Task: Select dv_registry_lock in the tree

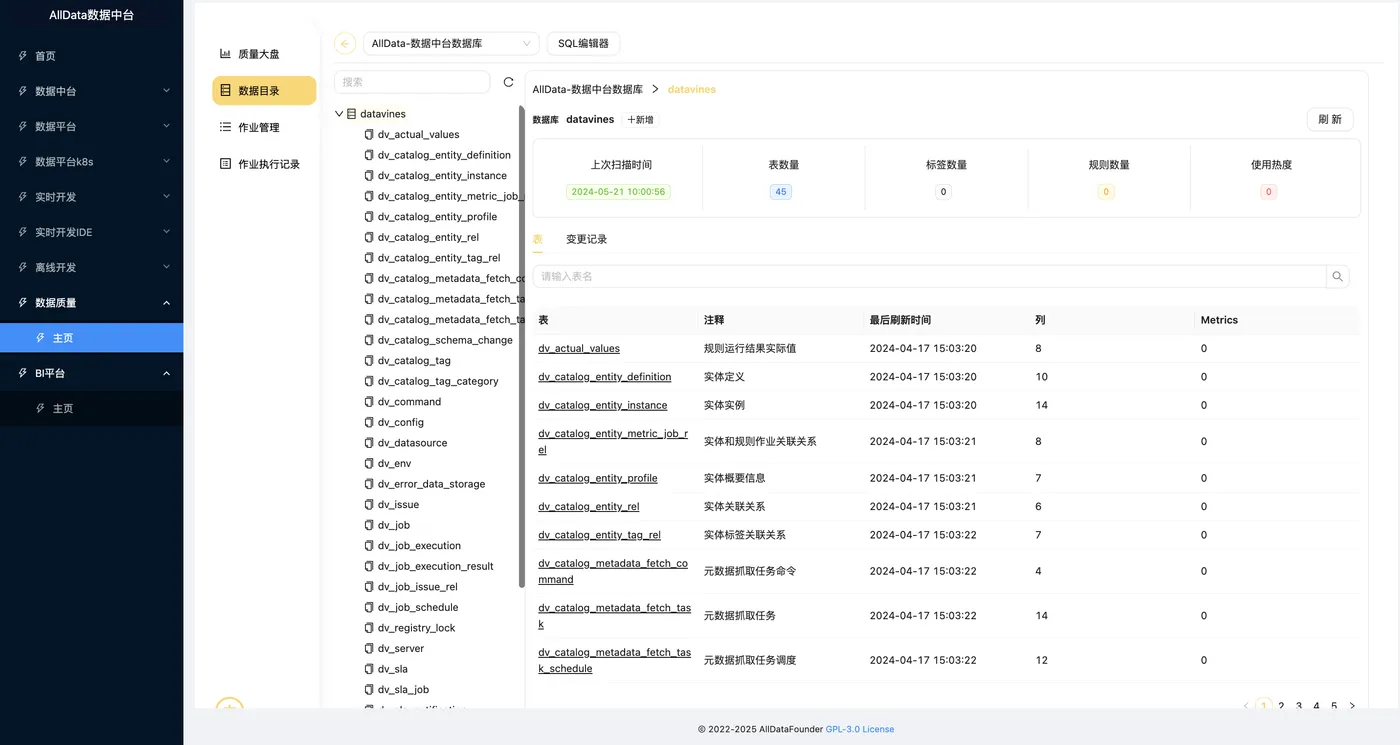Action: tap(416, 628)
